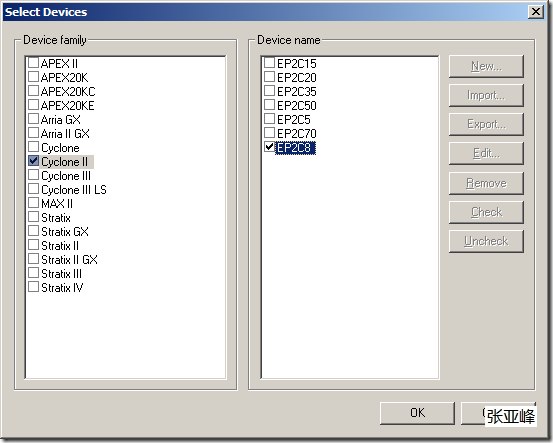The height and width of the screenshot is (443, 553).
Task: Uncheck the Cyclone II family checkbox
Action: coord(33,161)
